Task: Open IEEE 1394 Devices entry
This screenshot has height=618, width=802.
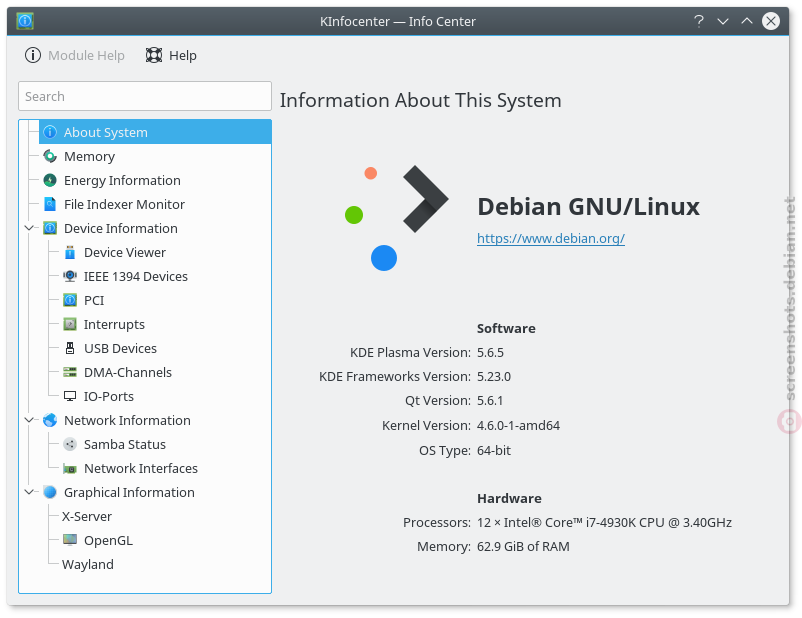Action: click(136, 276)
